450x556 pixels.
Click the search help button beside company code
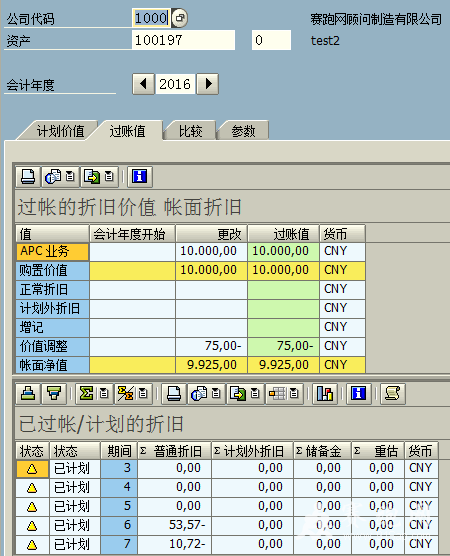tap(179, 18)
